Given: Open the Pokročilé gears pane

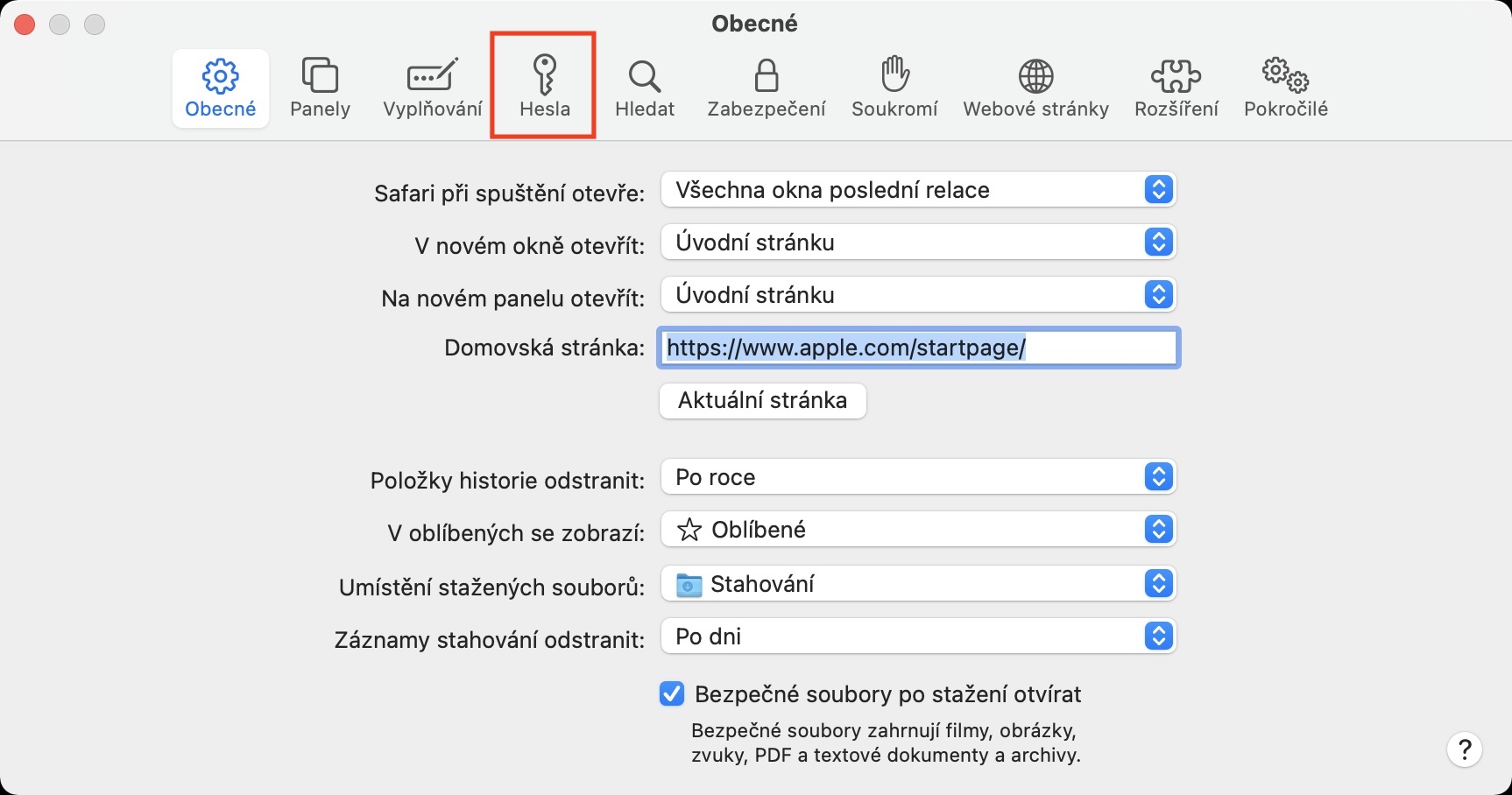Looking at the screenshot, I should click(x=1285, y=86).
